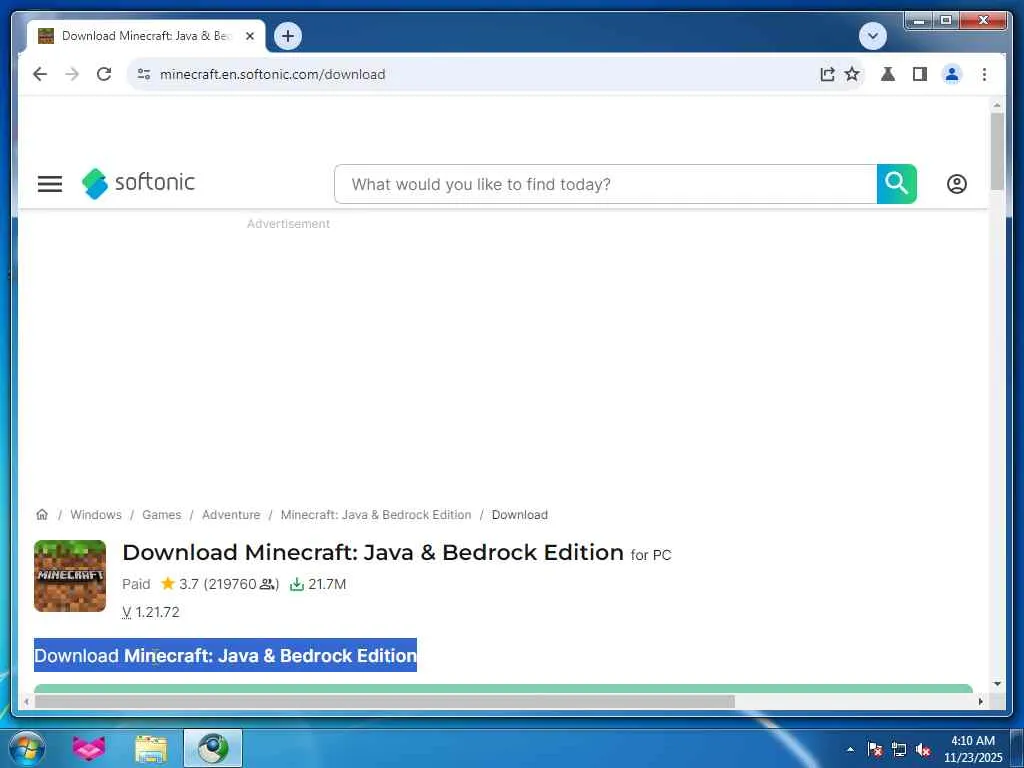Viewport: 1024px width, 768px height.
Task: Click the address bar URL
Action: [x=272, y=74]
